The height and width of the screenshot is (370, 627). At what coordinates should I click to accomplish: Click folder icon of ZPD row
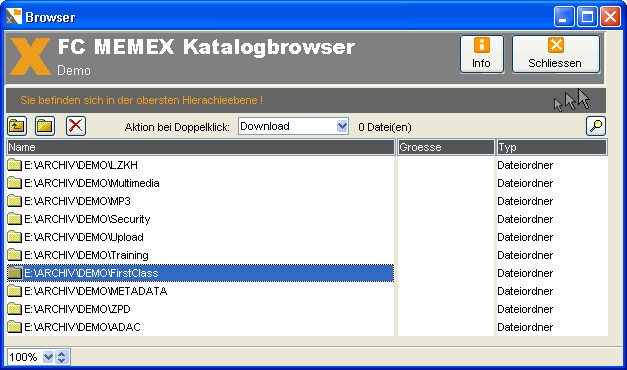click(14, 309)
